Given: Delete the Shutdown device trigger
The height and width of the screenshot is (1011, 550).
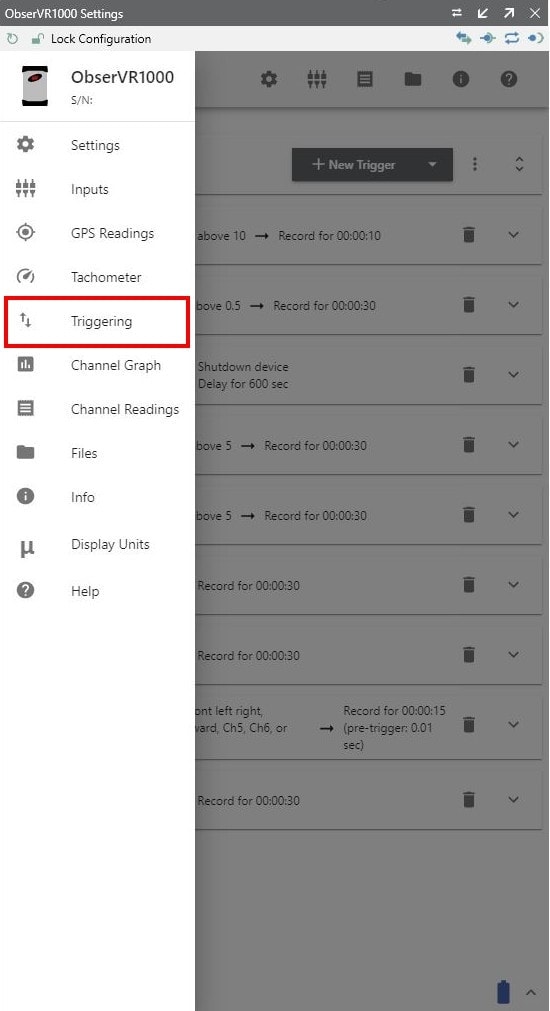Looking at the screenshot, I should 469,374.
